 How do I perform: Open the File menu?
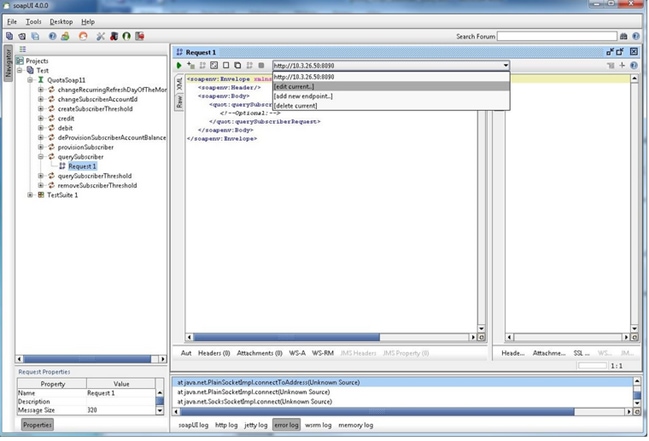(x=12, y=22)
